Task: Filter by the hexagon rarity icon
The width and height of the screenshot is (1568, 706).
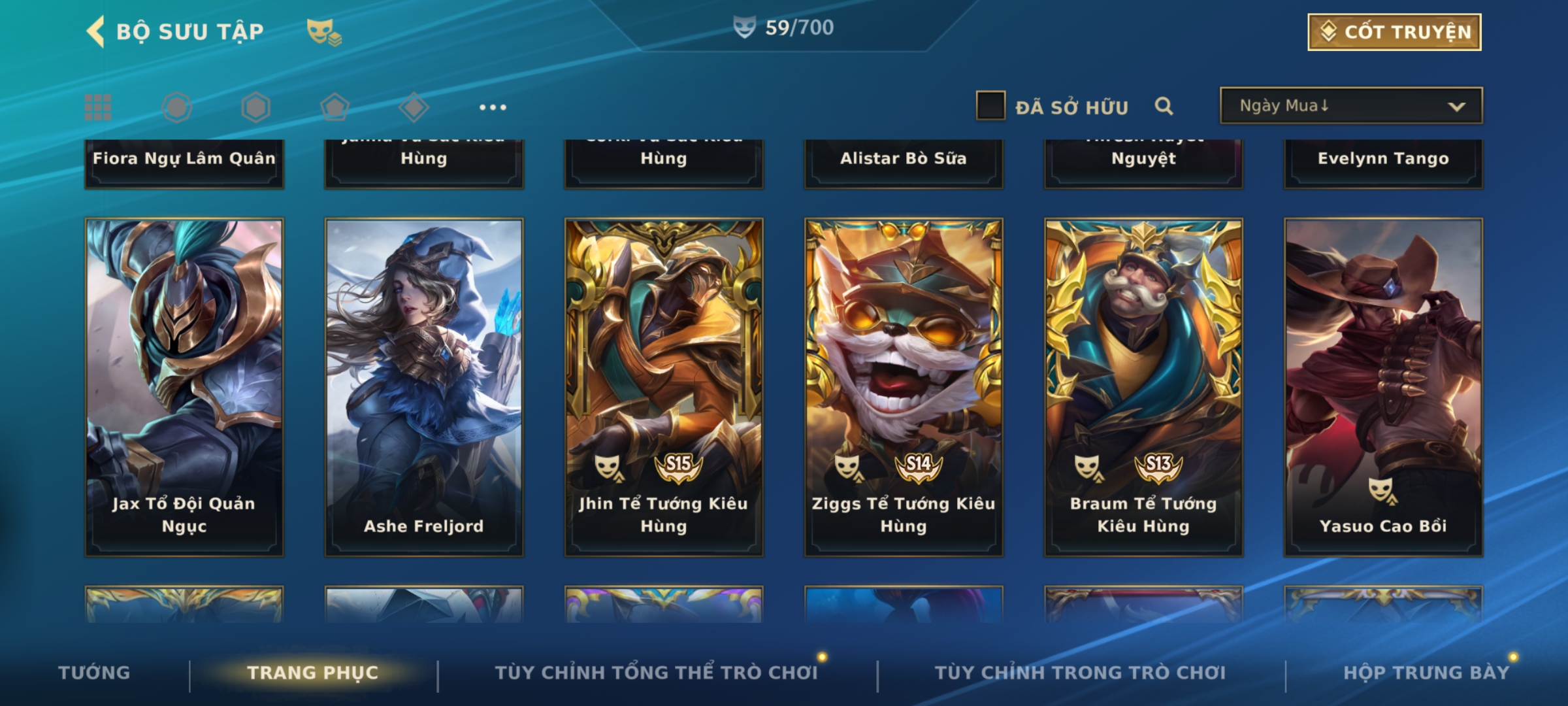Action: (x=255, y=107)
